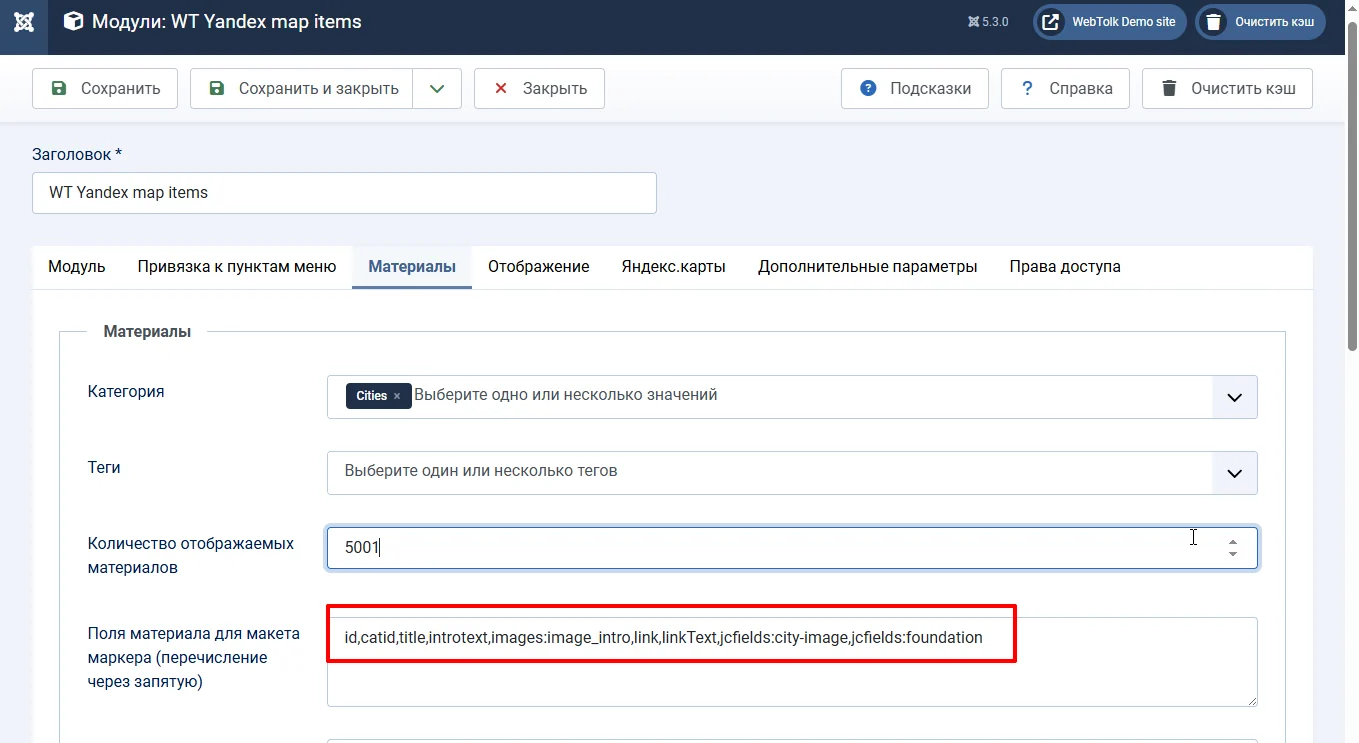Focus the Заголовок title input field
The height and width of the screenshot is (743, 1359).
tap(344, 193)
